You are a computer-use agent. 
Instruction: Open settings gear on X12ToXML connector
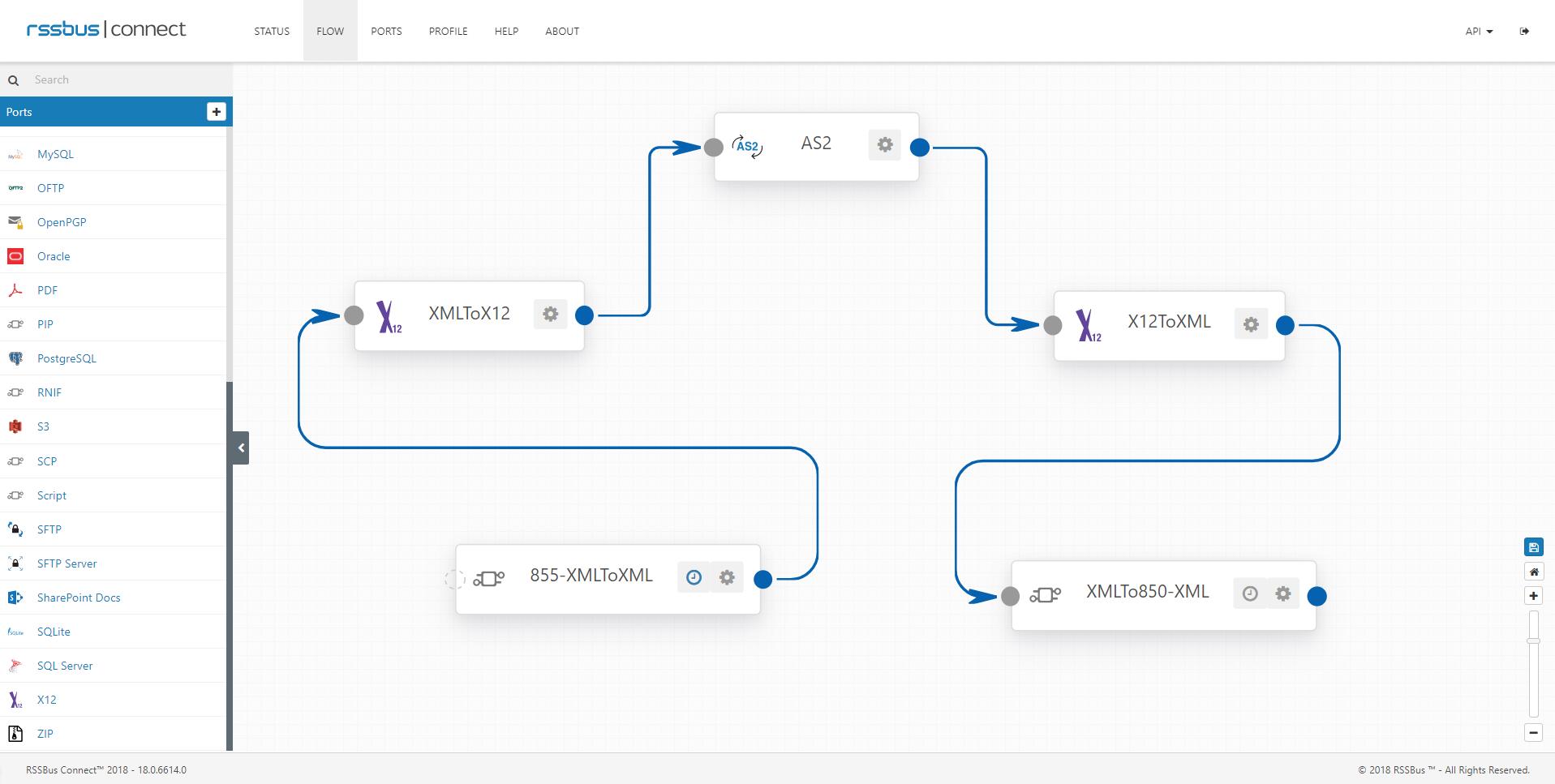click(x=1250, y=324)
